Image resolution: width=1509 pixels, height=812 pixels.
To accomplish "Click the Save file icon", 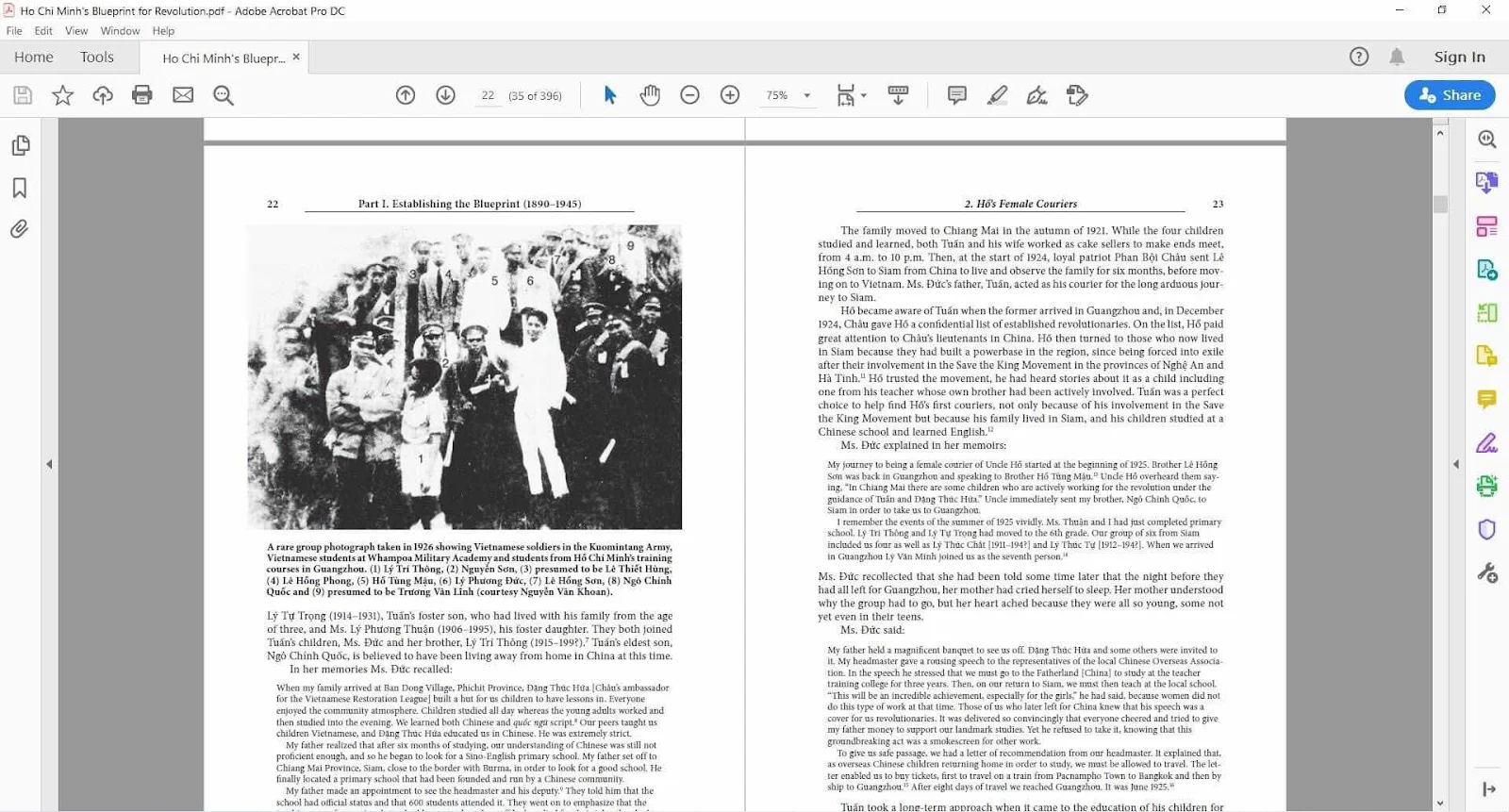I will 23,95.
